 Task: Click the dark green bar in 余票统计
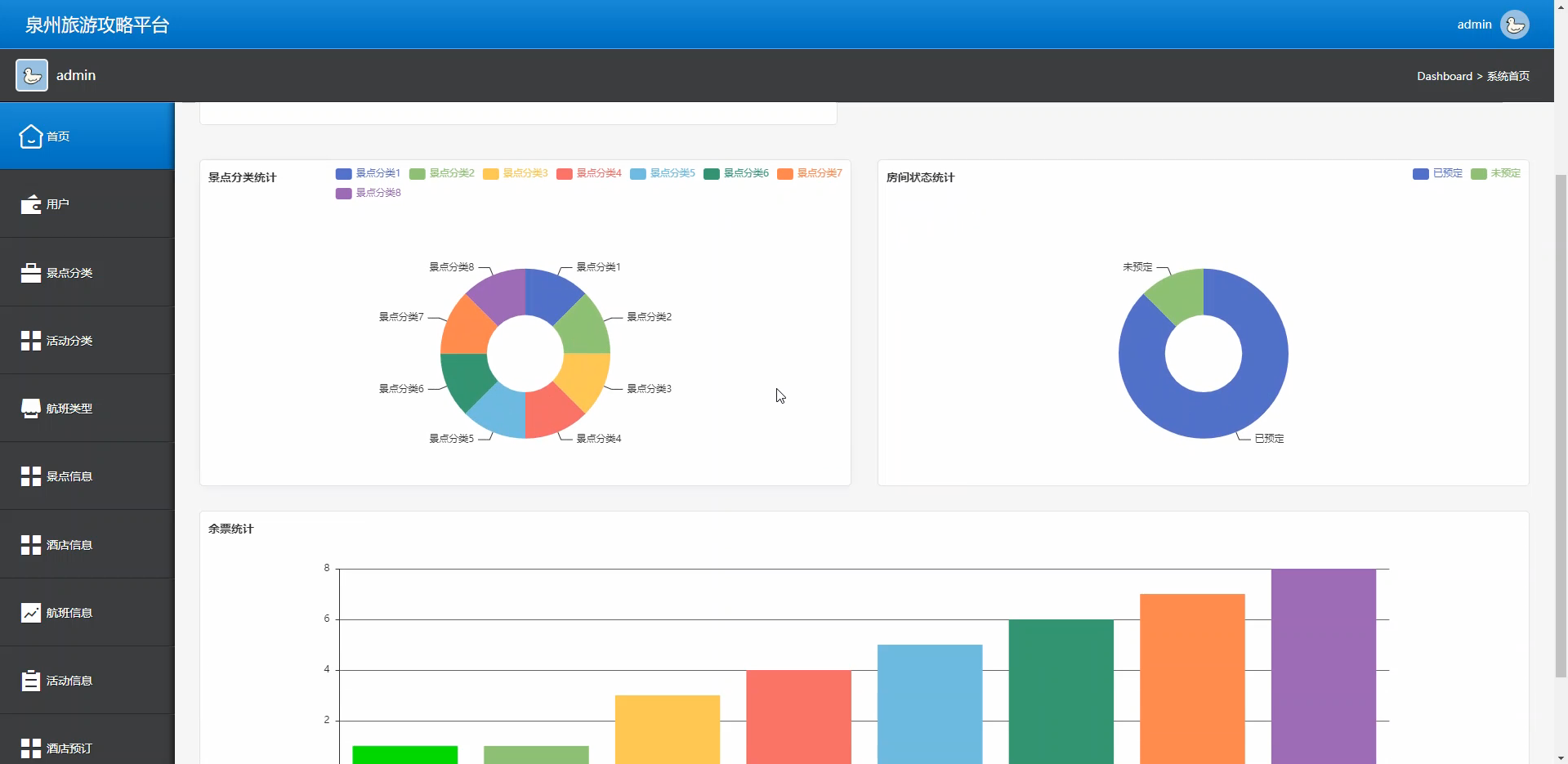1061,691
